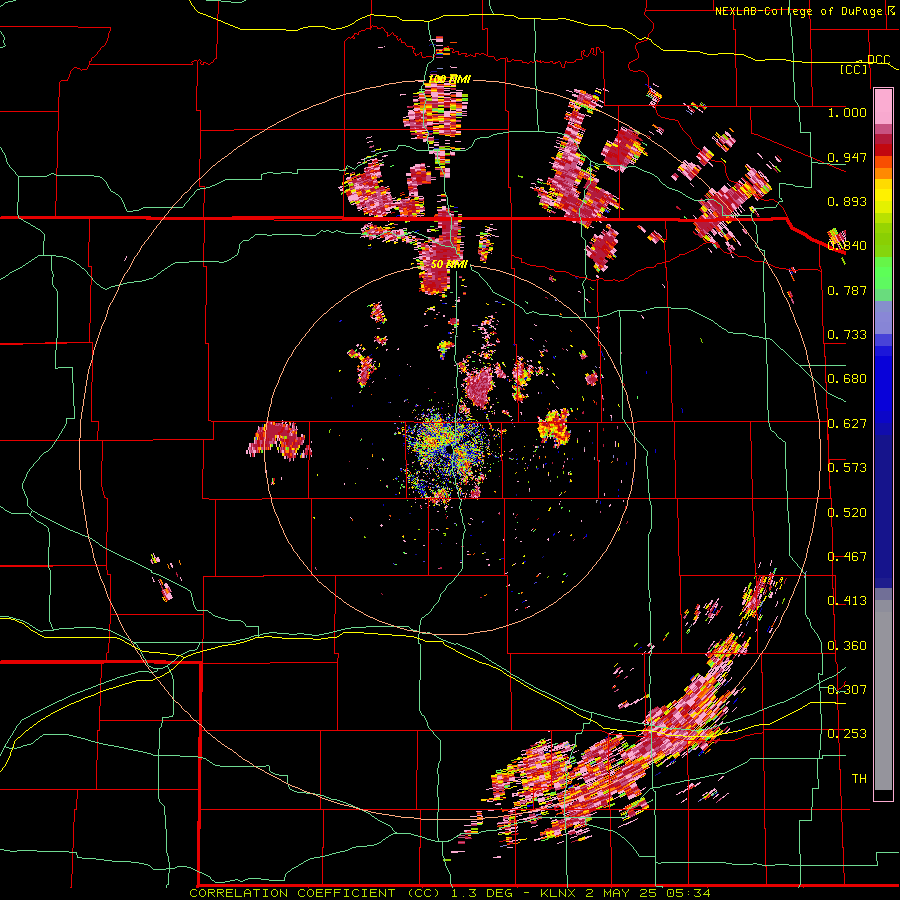Click the 0.573 legend value
Image resolution: width=900 pixels, height=900 pixels.
tap(847, 468)
